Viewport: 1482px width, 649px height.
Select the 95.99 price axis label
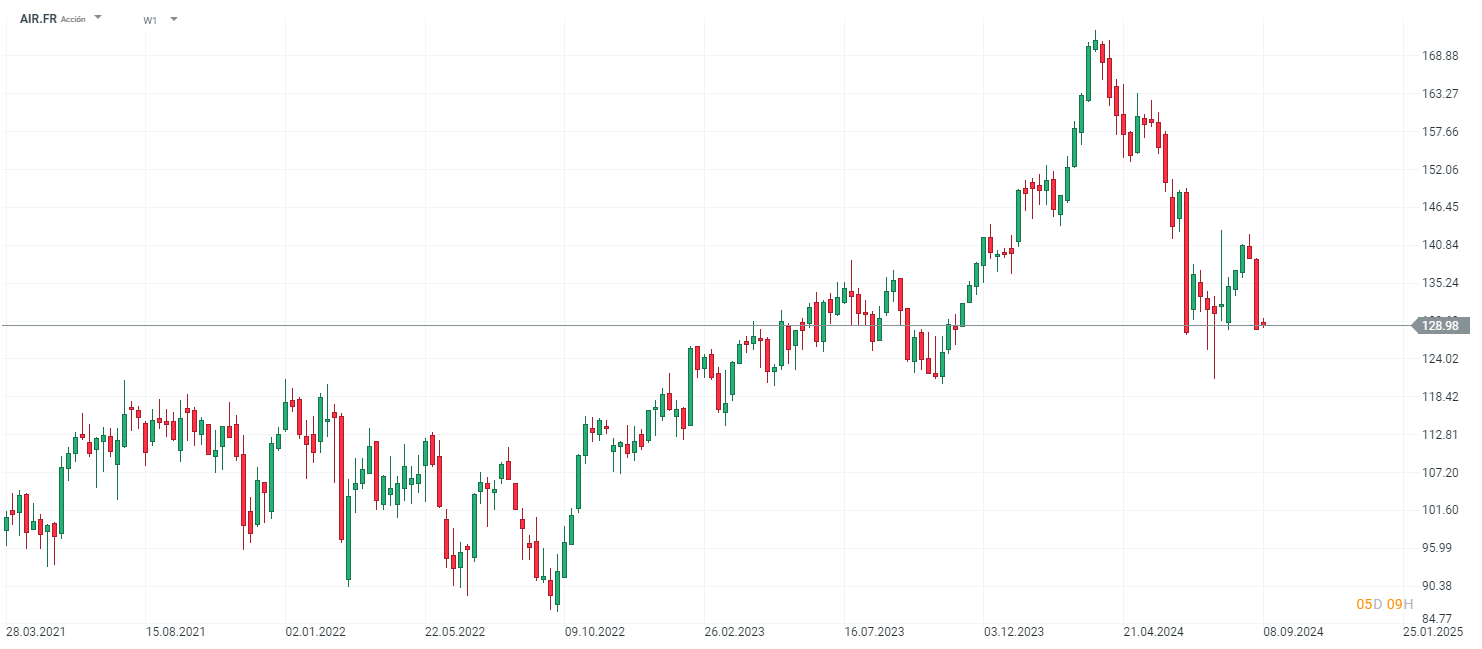point(1439,547)
